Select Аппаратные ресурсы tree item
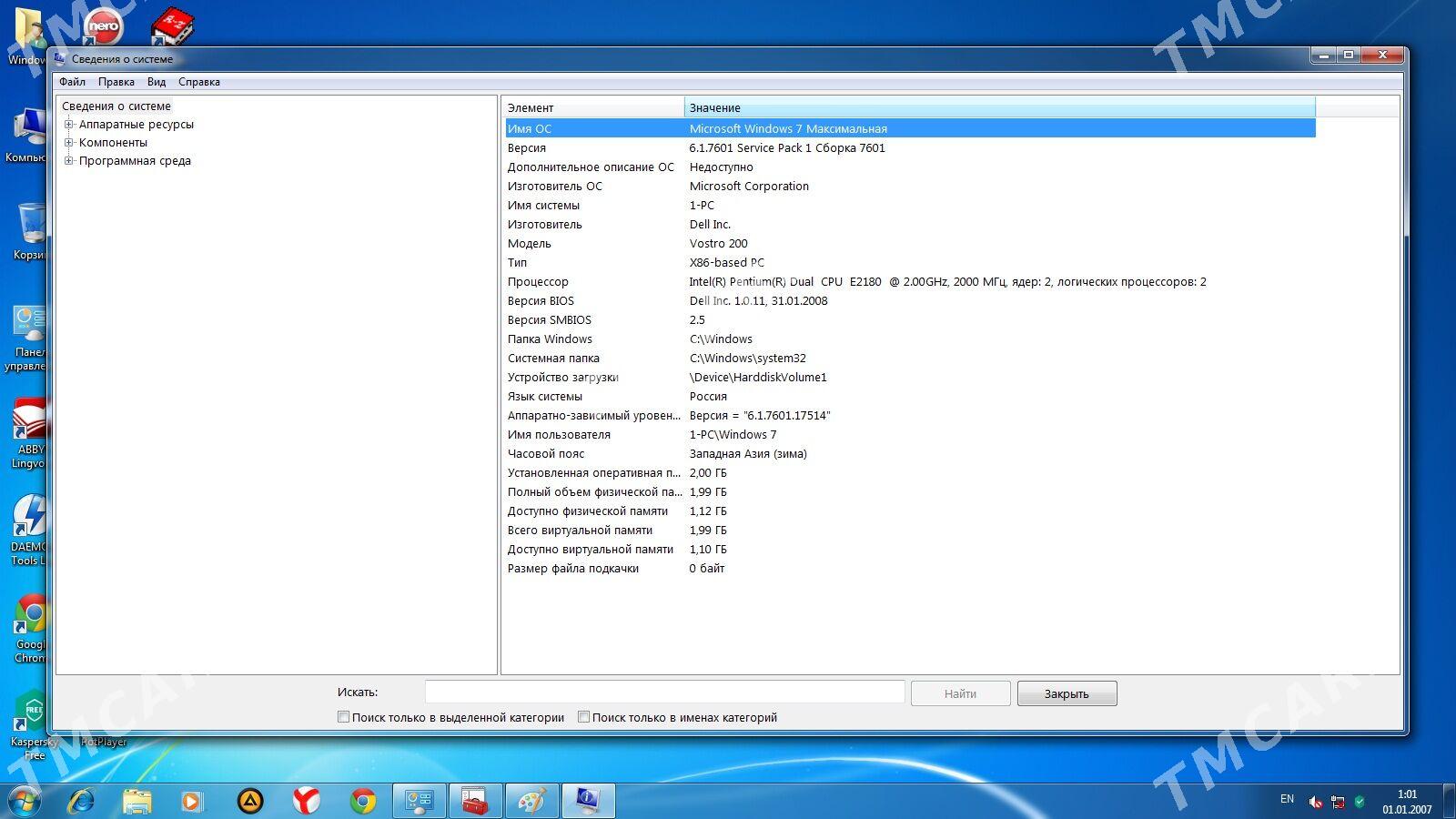Viewport: 1456px width, 819px height. pyautogui.click(x=136, y=125)
